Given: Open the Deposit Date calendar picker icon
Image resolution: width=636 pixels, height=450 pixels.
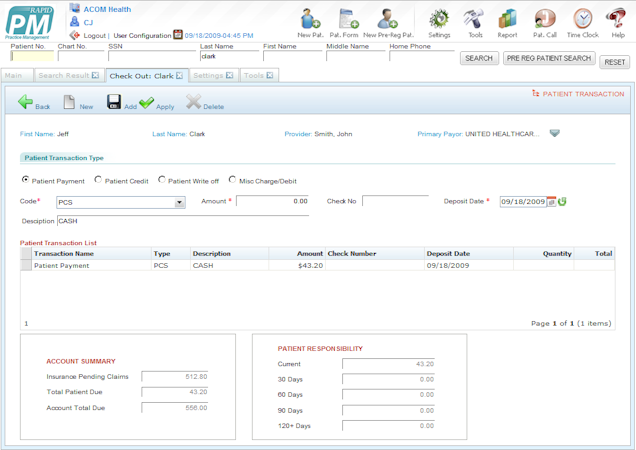Looking at the screenshot, I should [551, 202].
